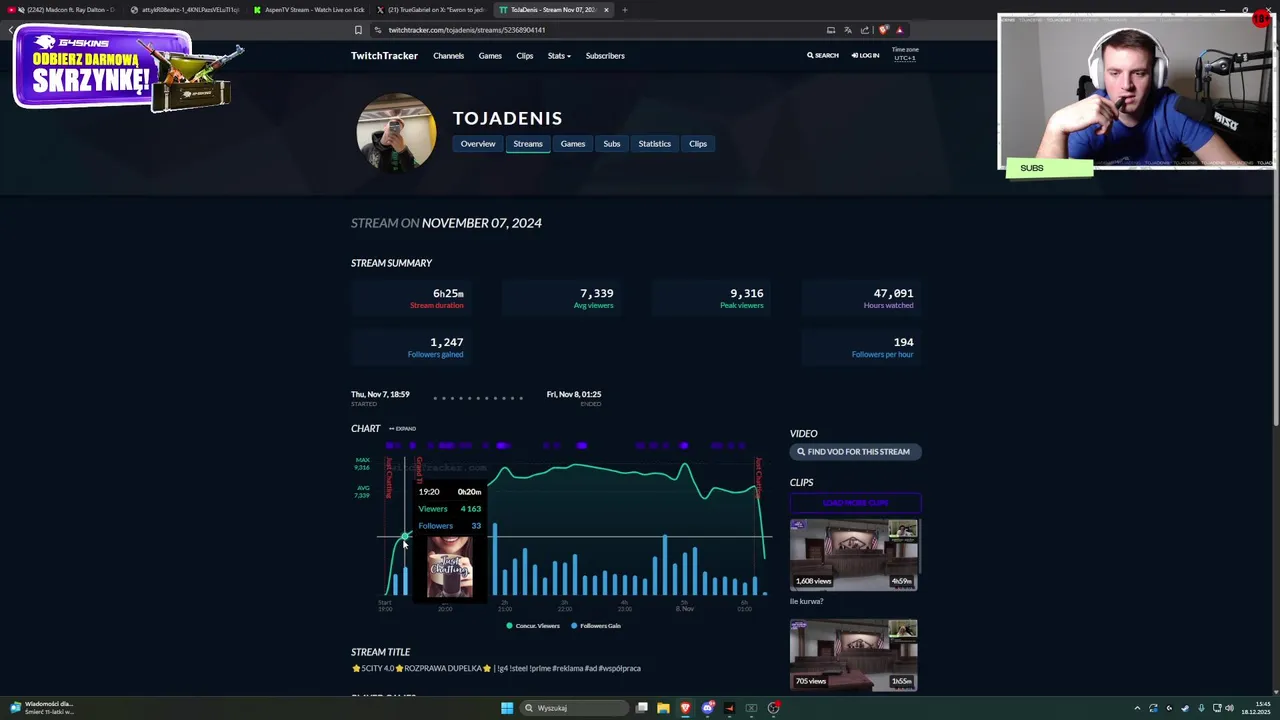
Task: Click LOG IN in the site header
Action: (865, 56)
